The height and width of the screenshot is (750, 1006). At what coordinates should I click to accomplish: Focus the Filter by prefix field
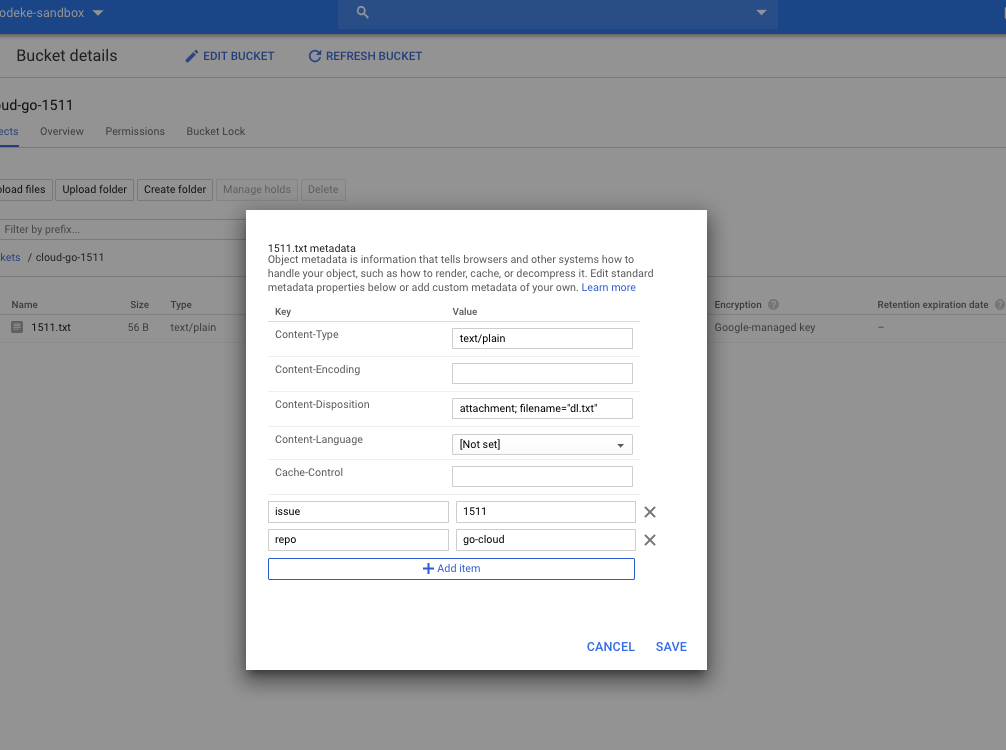click(122, 230)
